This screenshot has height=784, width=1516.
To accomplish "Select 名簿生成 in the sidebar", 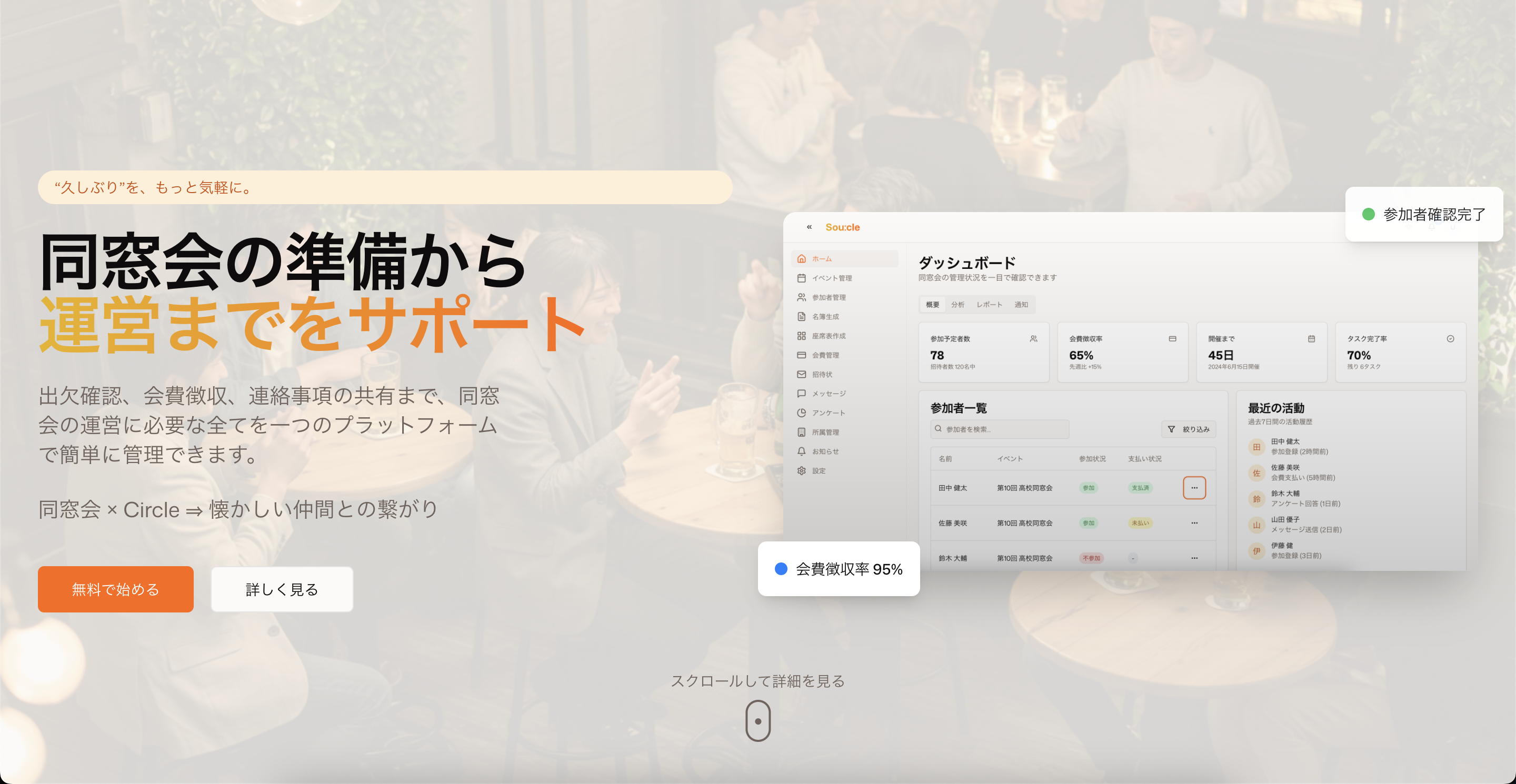I will (826, 316).
